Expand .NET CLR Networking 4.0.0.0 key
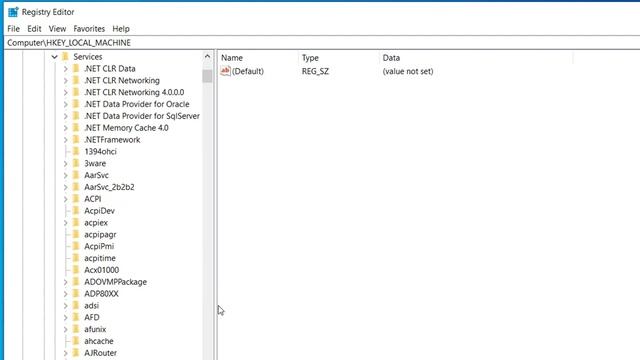The width and height of the screenshot is (640, 360). tap(66, 93)
